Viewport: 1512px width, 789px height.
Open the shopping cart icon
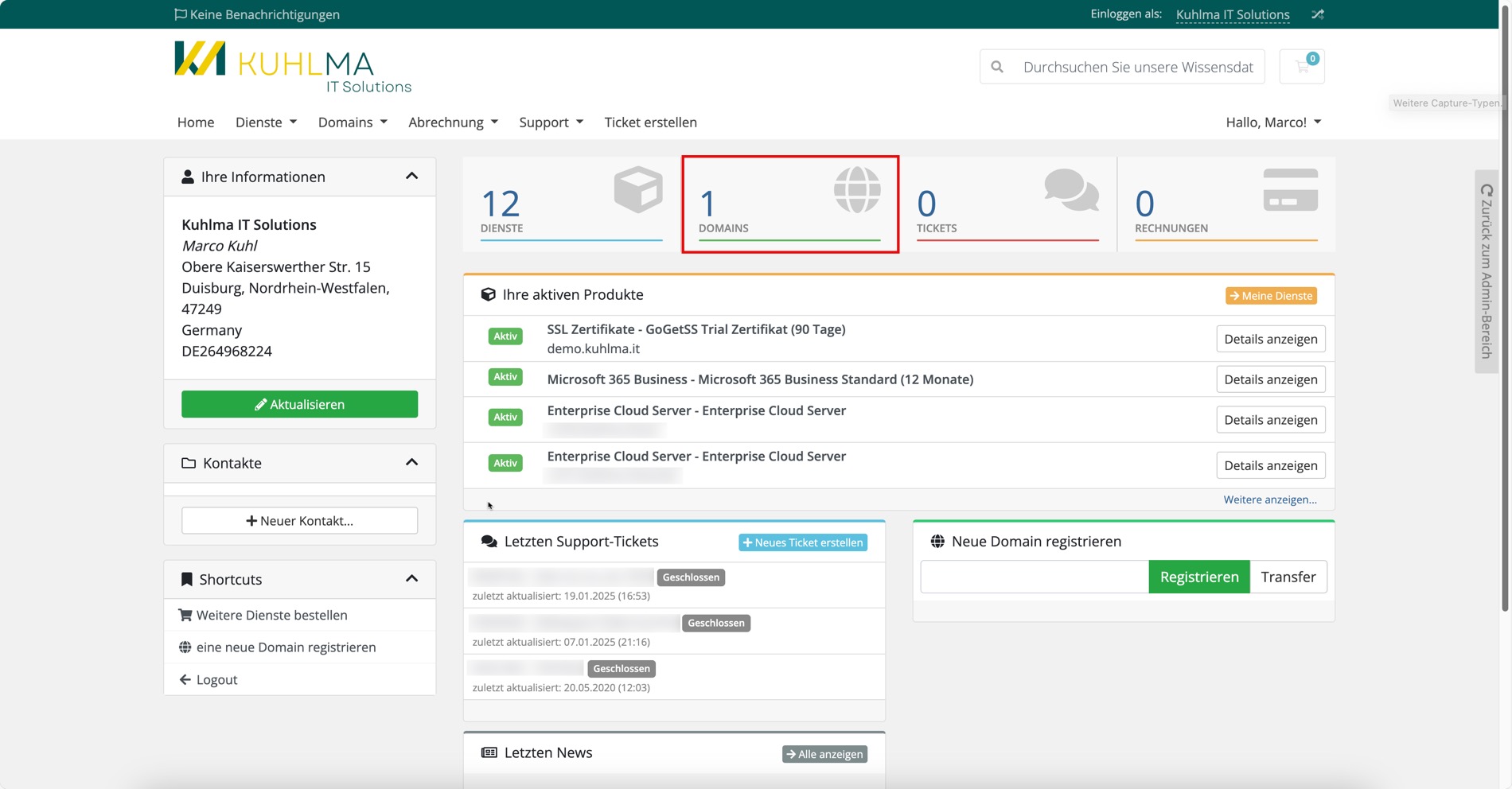coord(1302,67)
